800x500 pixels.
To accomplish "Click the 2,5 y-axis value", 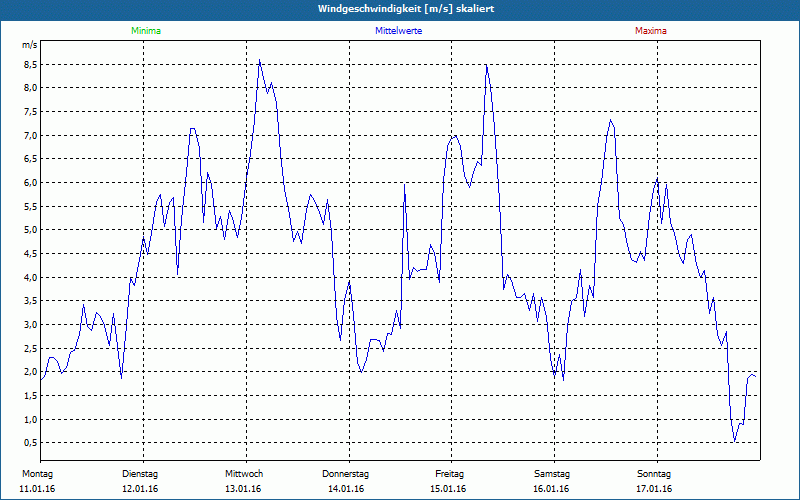I will click(x=30, y=348).
